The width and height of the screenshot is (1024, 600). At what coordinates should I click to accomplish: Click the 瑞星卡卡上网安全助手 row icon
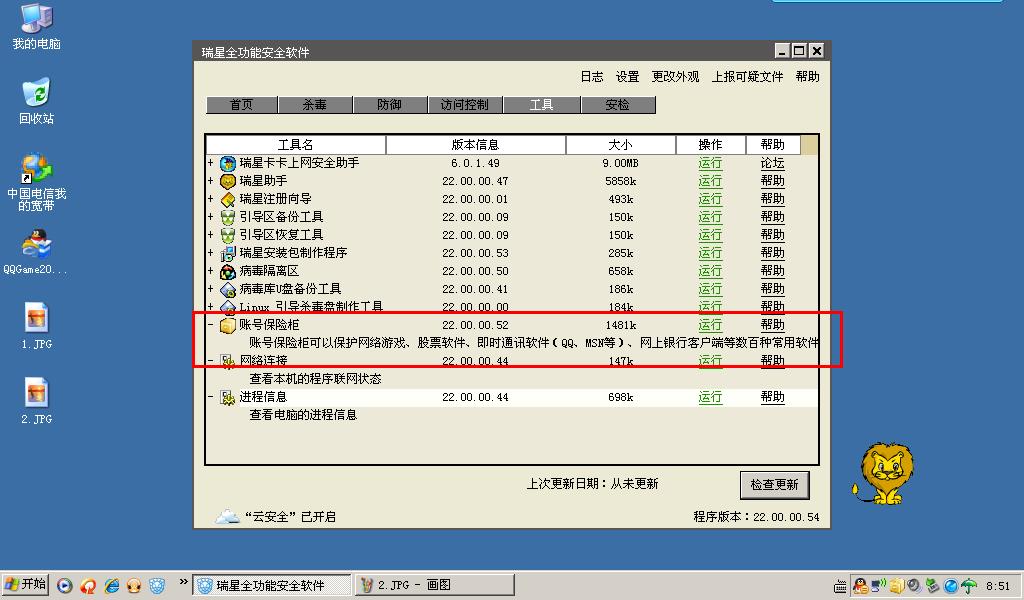(x=227, y=163)
